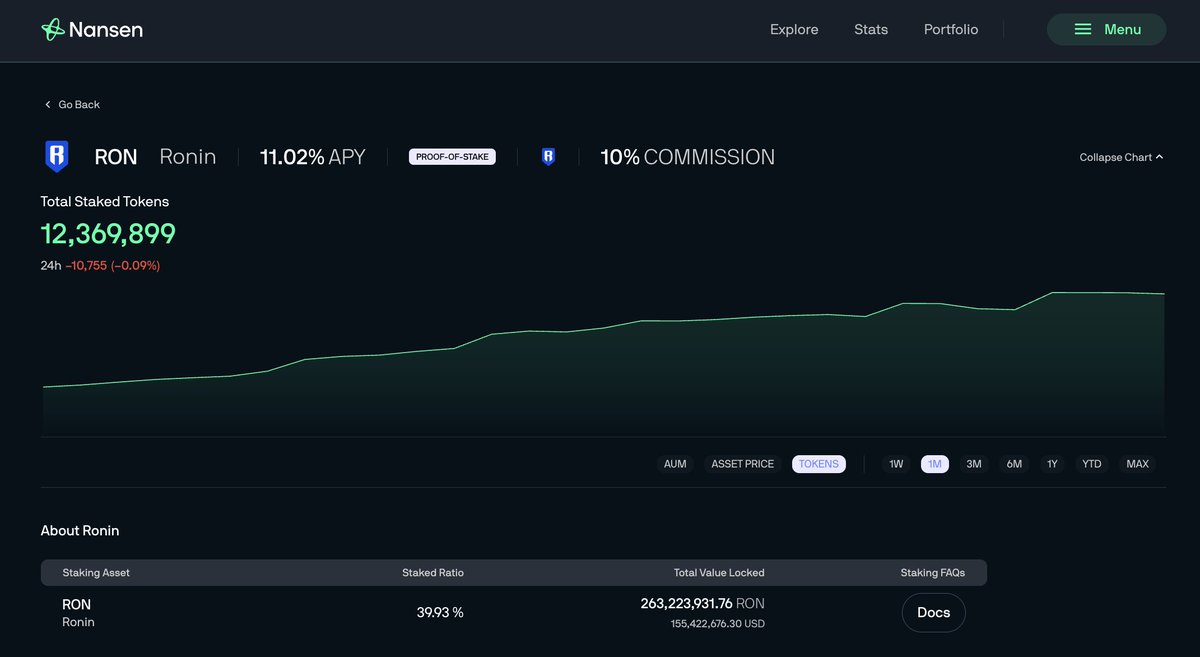Collapse the chart section
Viewport: 1200px width, 657px height.
(1121, 157)
